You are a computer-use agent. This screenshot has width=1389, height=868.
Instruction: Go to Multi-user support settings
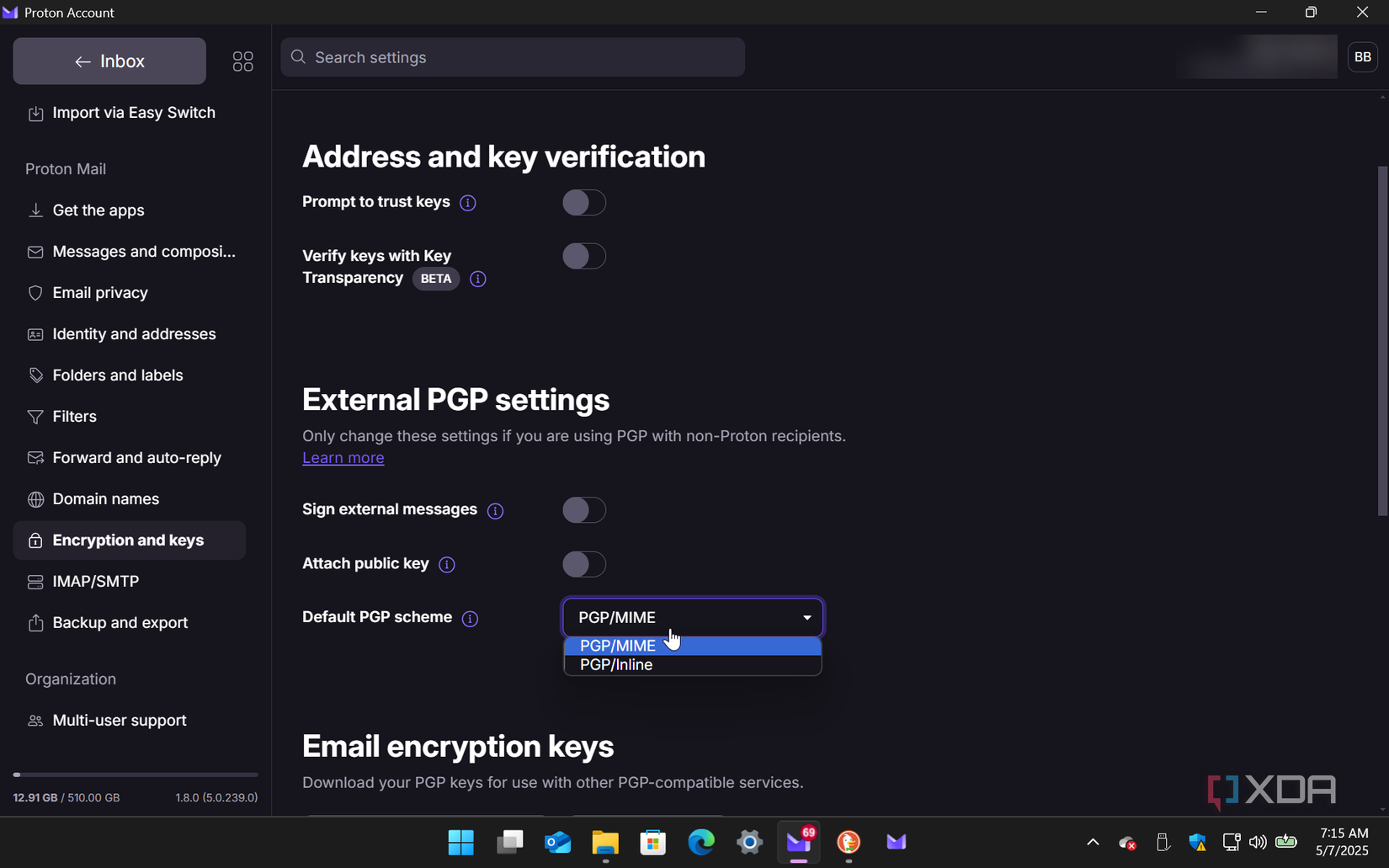click(x=119, y=721)
